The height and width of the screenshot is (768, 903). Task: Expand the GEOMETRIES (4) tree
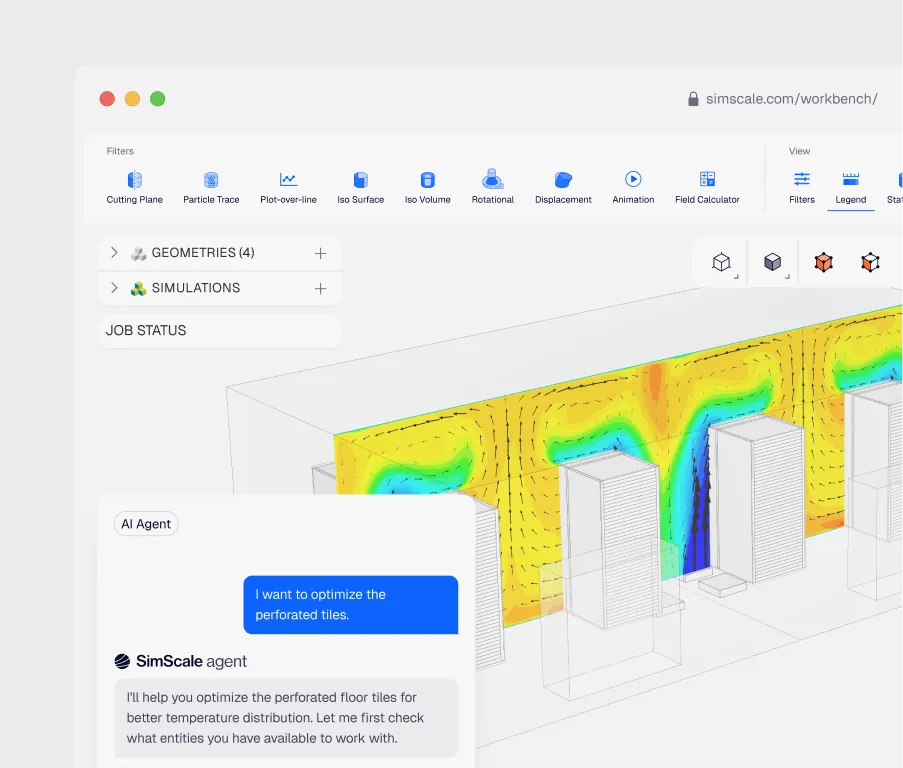click(x=114, y=253)
